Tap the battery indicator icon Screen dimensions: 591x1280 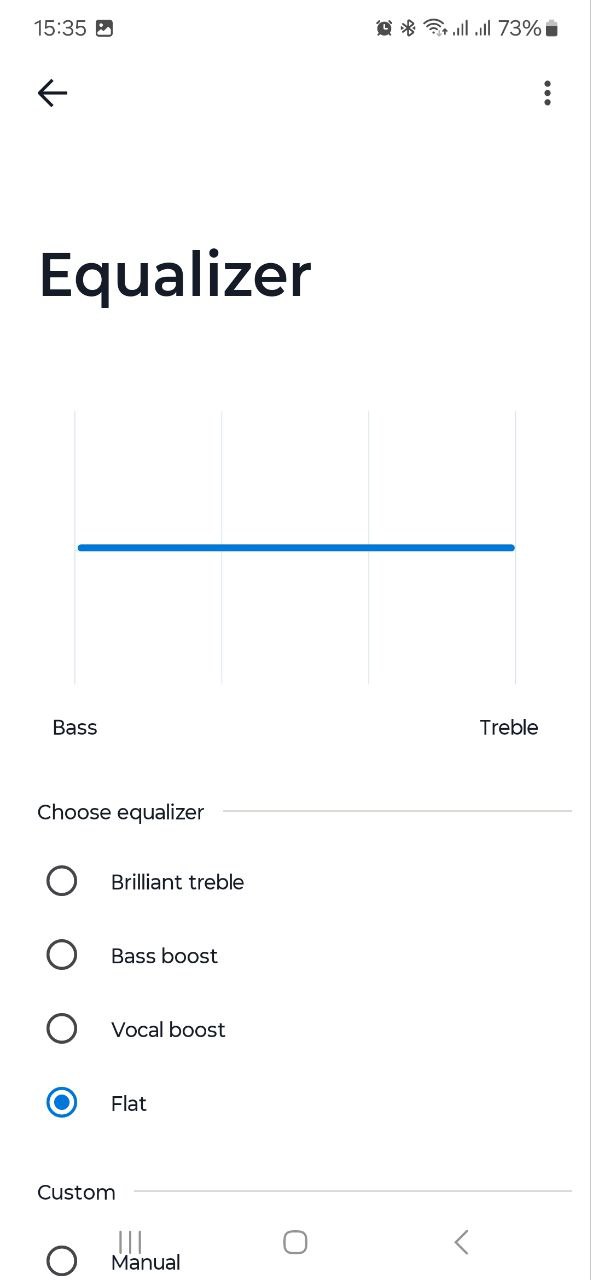553,28
